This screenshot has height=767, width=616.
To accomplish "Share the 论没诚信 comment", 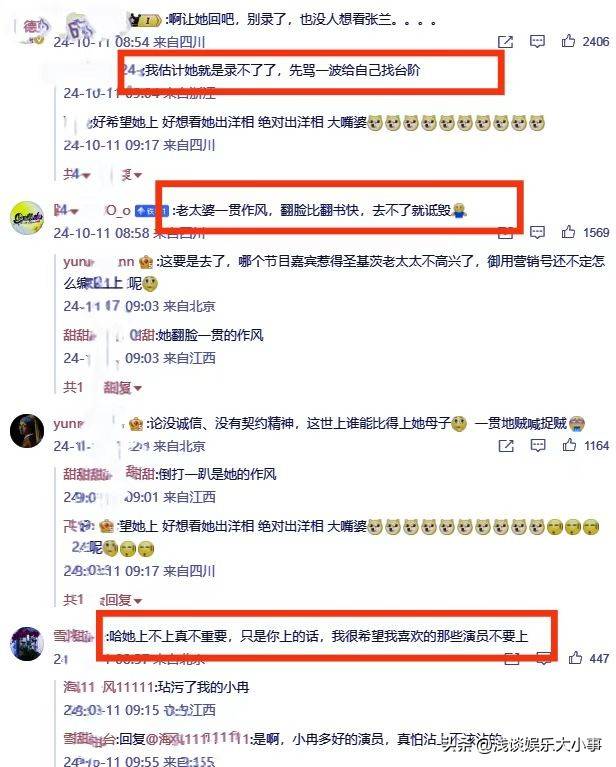I will tap(506, 446).
